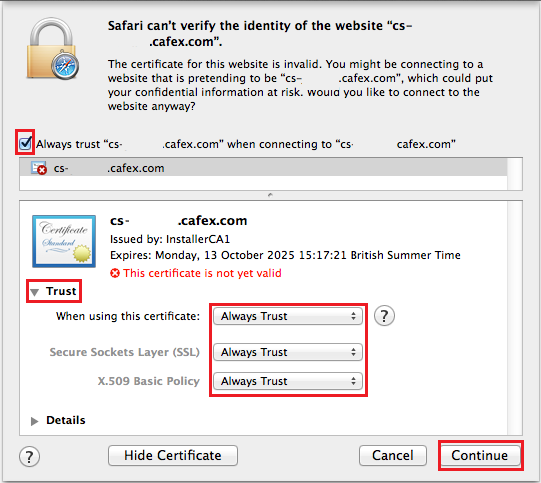The image size is (541, 483).
Task: Click the certificate details pane scrollbar track
Action: (x=514, y=318)
